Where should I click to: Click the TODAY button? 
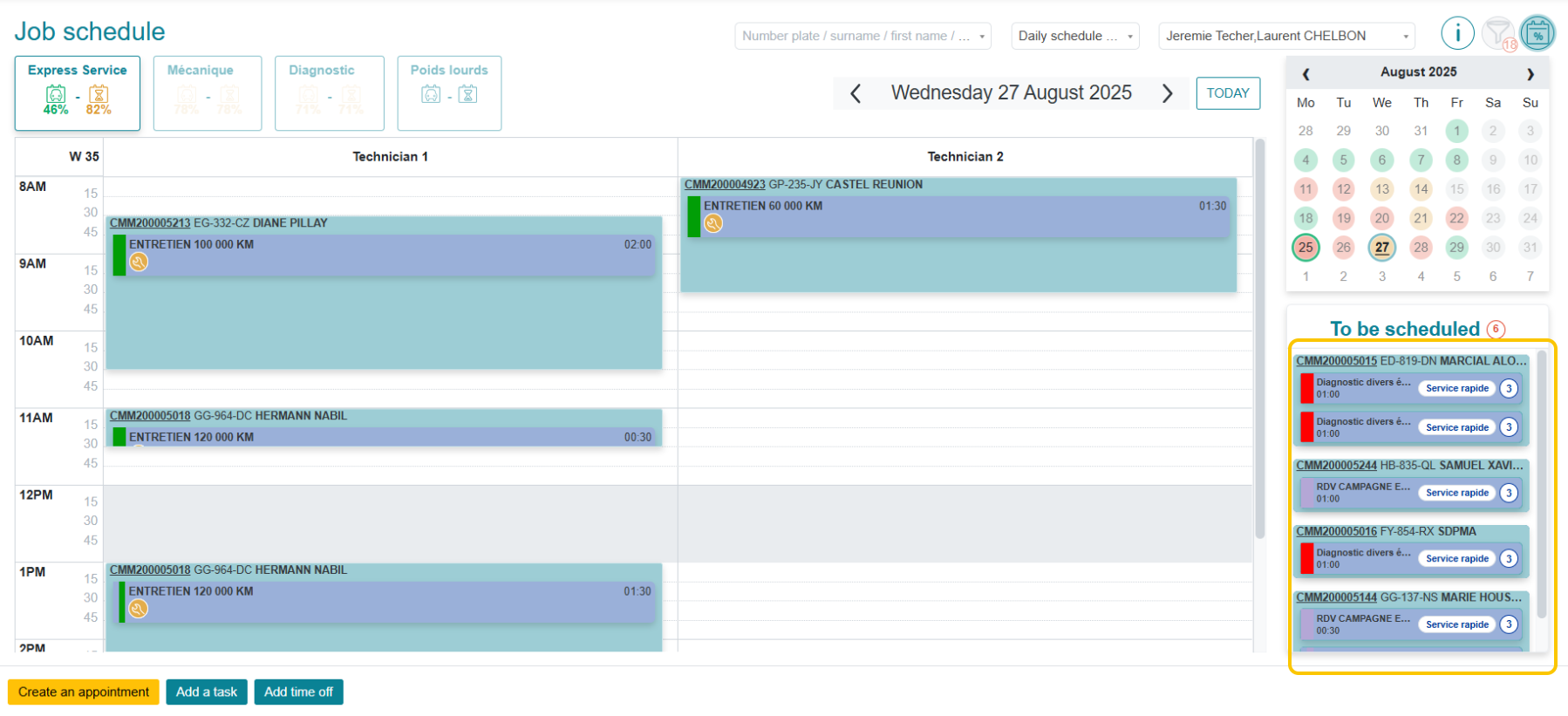pyautogui.click(x=1228, y=93)
